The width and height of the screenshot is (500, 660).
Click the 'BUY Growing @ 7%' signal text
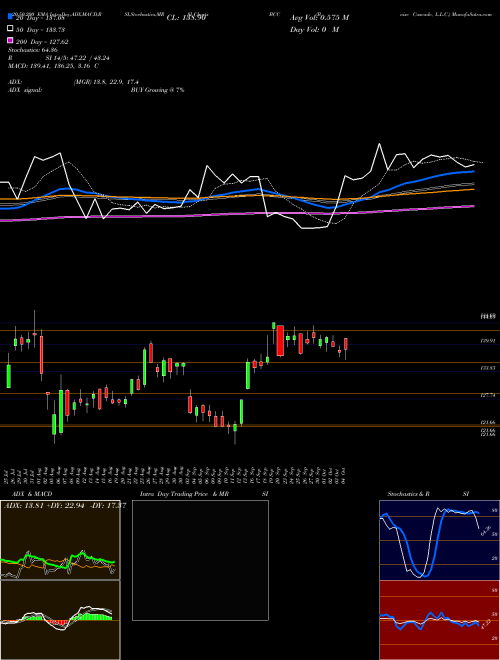[157, 90]
